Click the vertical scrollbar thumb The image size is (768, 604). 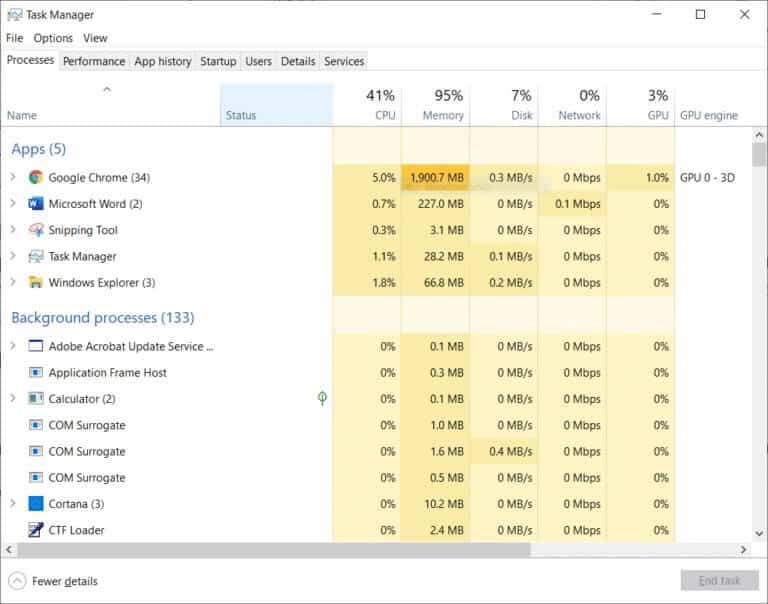(x=759, y=155)
